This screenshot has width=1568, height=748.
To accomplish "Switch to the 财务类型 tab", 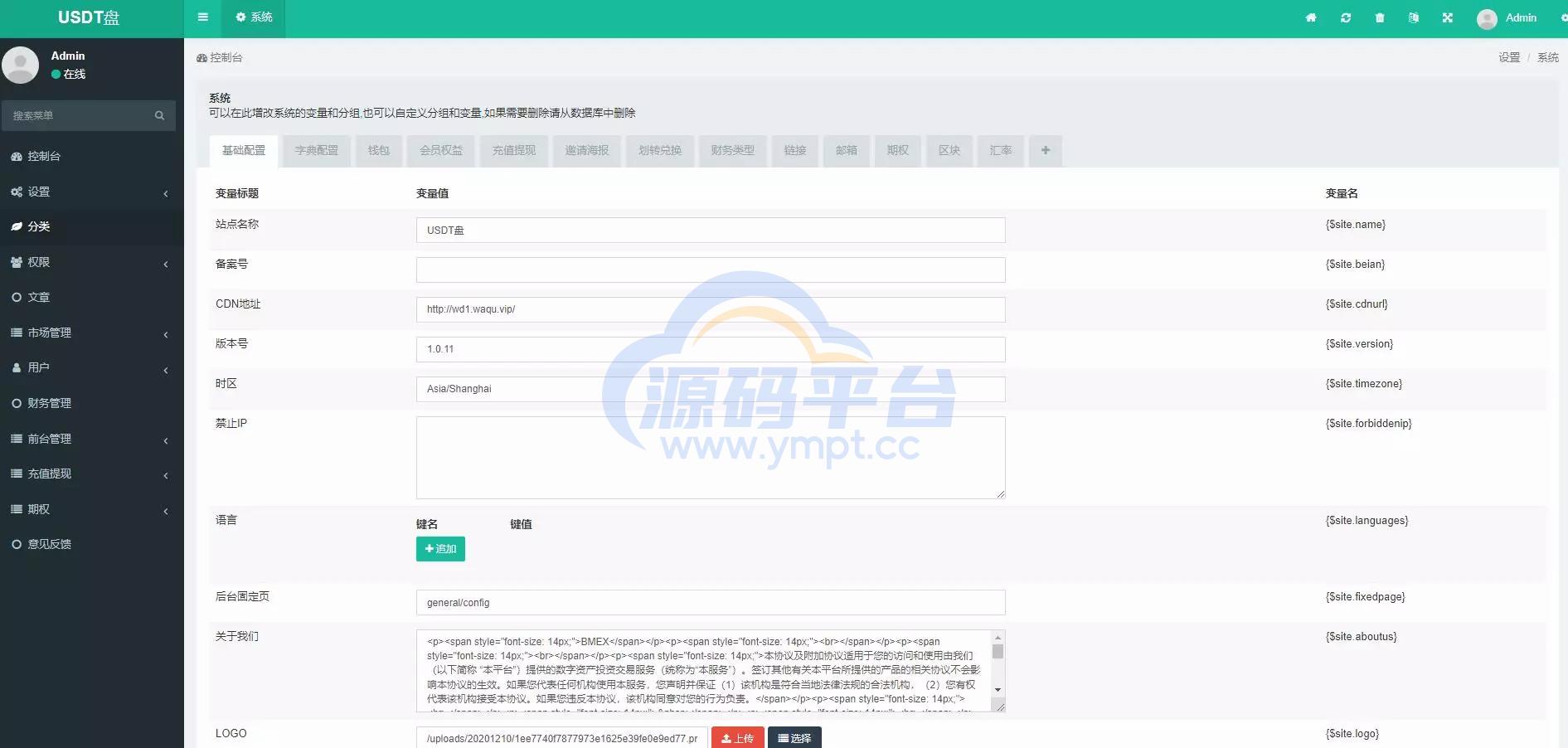I will click(x=733, y=151).
